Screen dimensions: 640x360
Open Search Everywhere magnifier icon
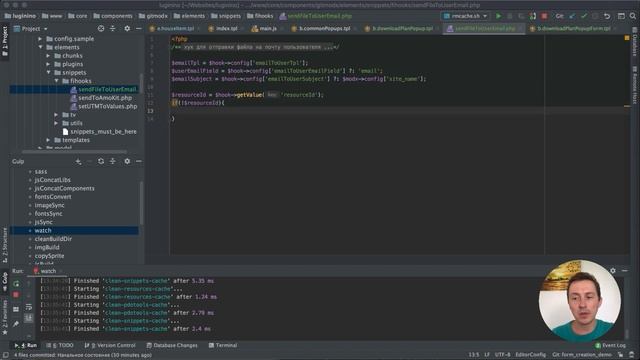pos(633,16)
